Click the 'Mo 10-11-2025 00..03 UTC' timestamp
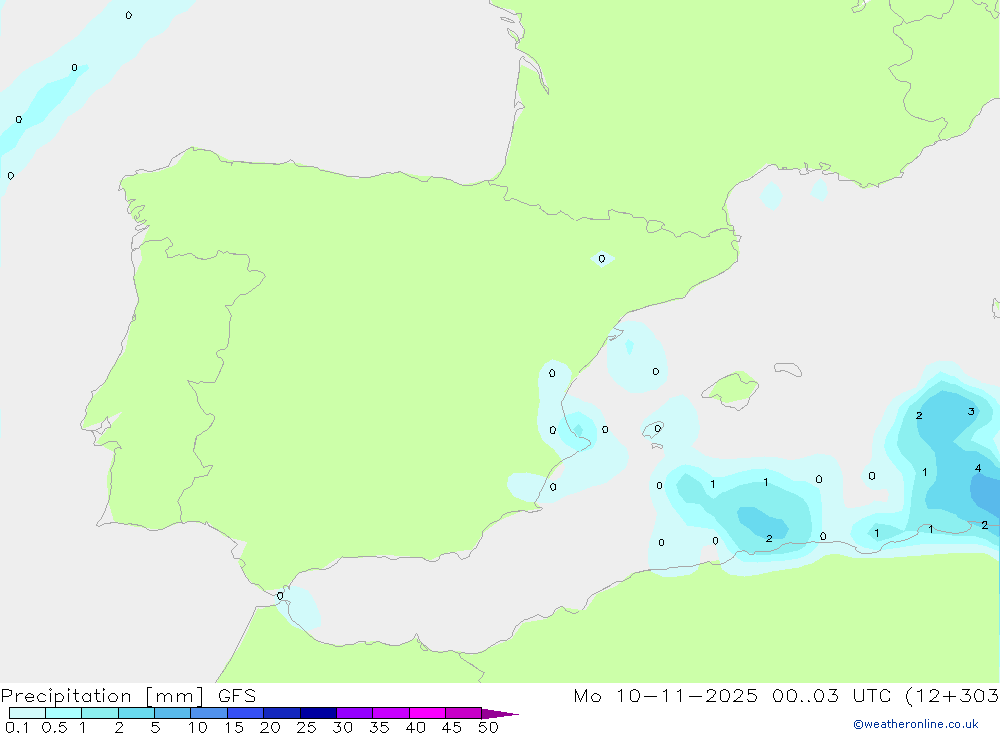Image resolution: width=1000 pixels, height=733 pixels. (732, 695)
